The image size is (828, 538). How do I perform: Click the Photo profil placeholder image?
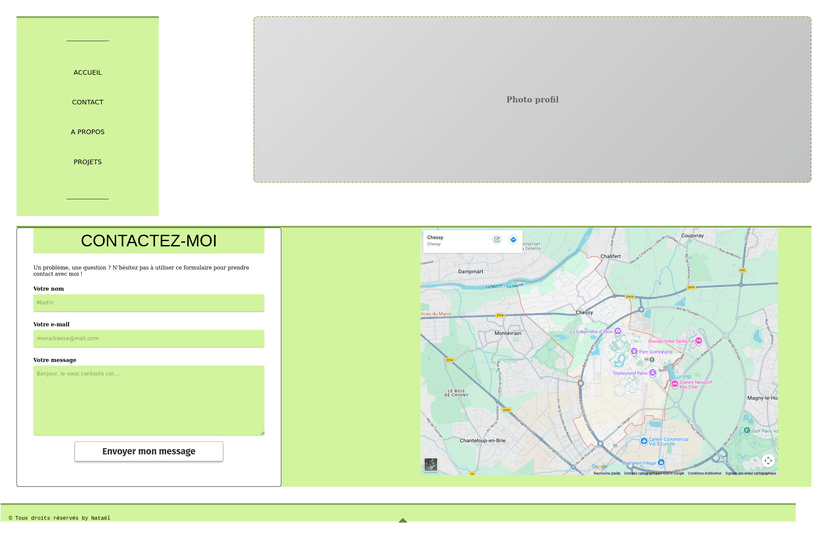coord(532,99)
